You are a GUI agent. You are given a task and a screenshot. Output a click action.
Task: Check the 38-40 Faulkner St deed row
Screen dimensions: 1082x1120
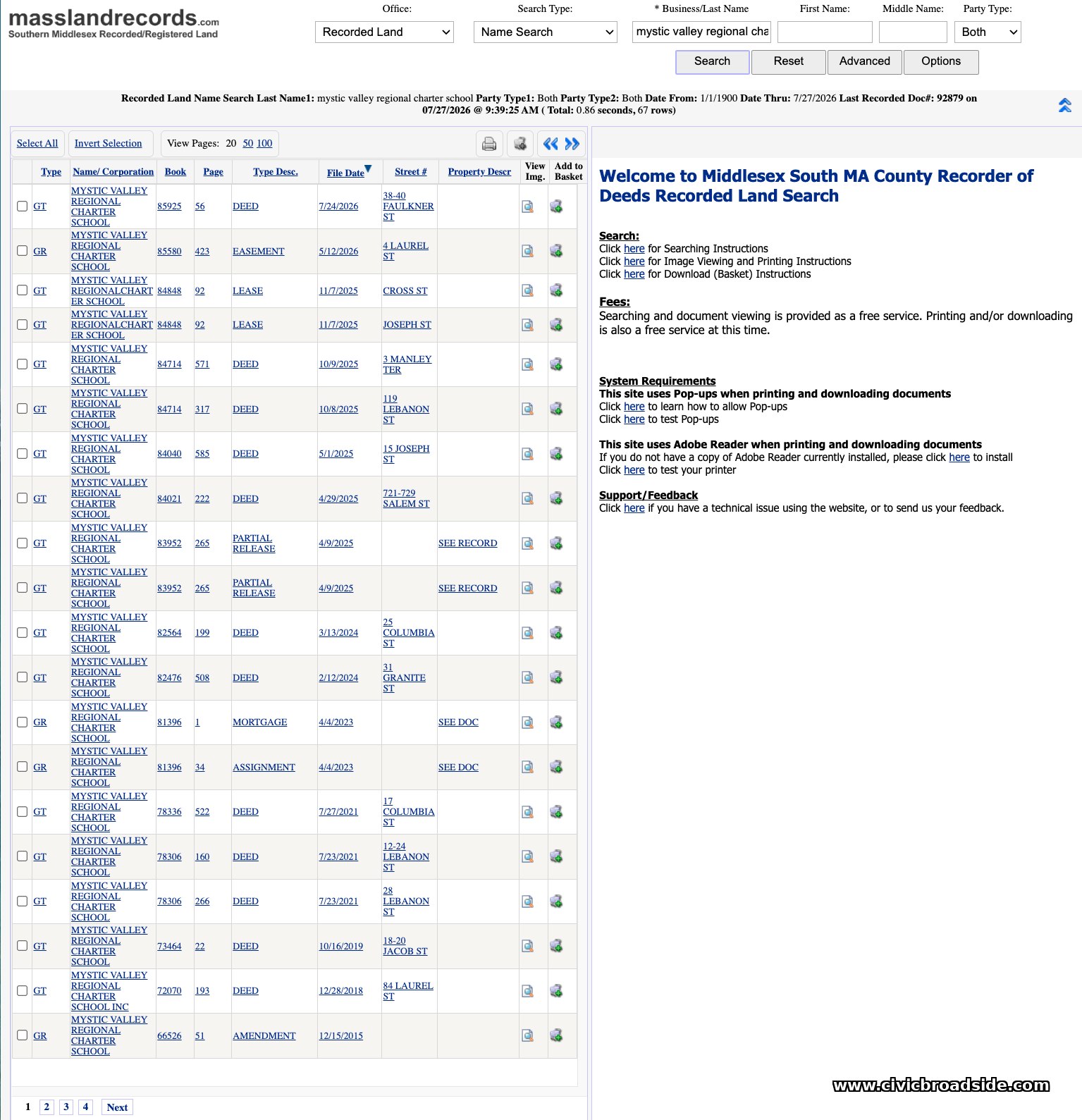pos(23,206)
